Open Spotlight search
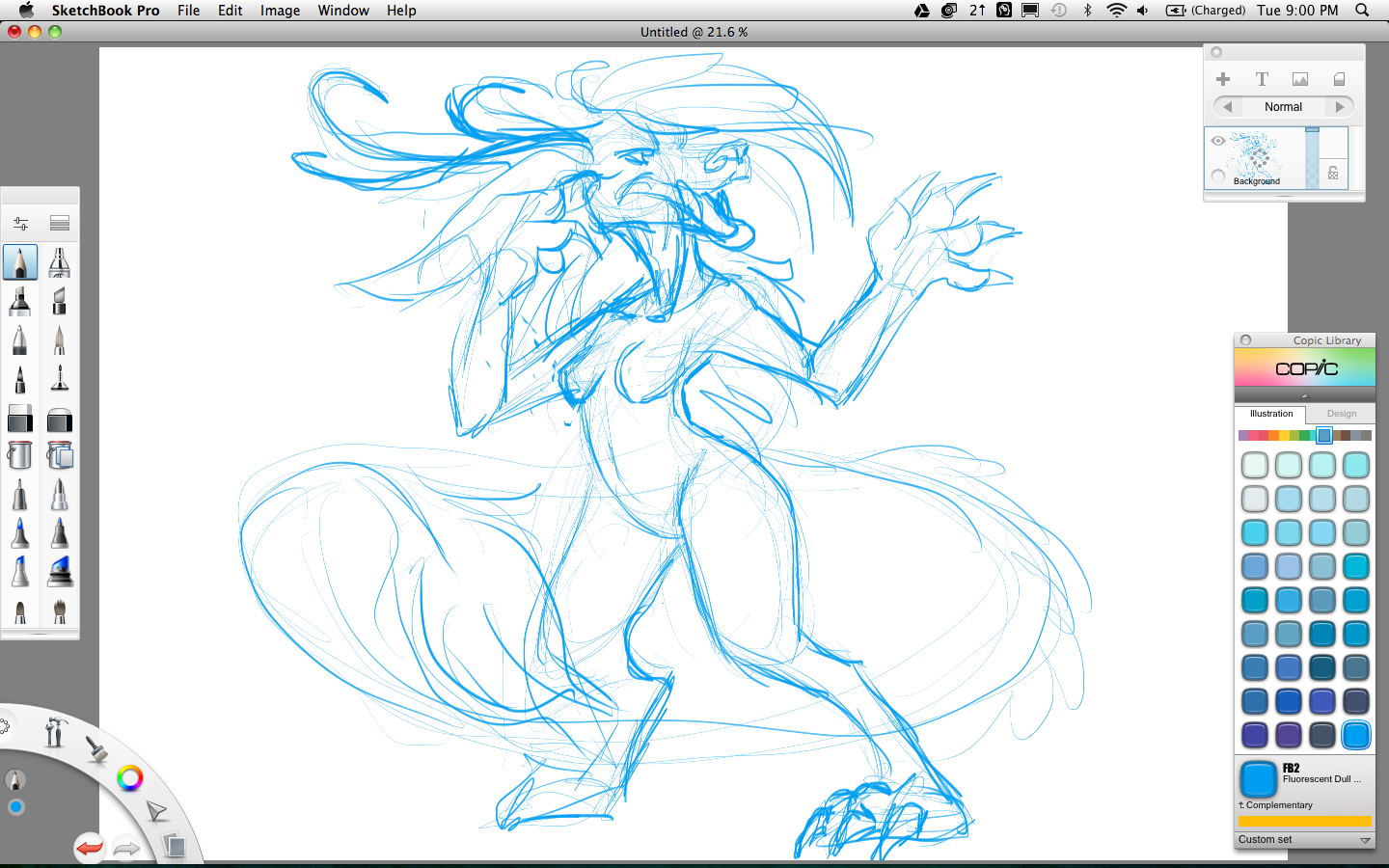Viewport: 1389px width, 868px height. click(x=1362, y=11)
